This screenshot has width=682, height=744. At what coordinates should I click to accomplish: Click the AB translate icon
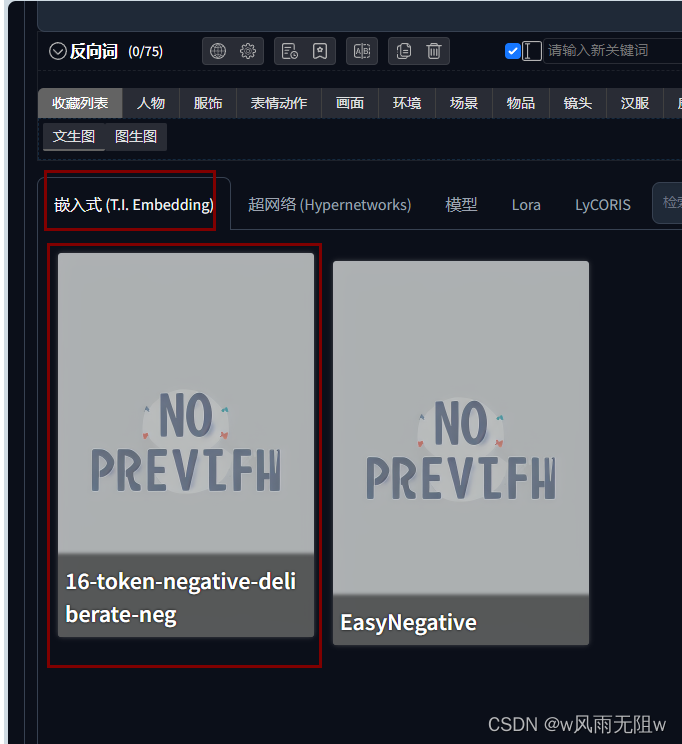pos(362,51)
